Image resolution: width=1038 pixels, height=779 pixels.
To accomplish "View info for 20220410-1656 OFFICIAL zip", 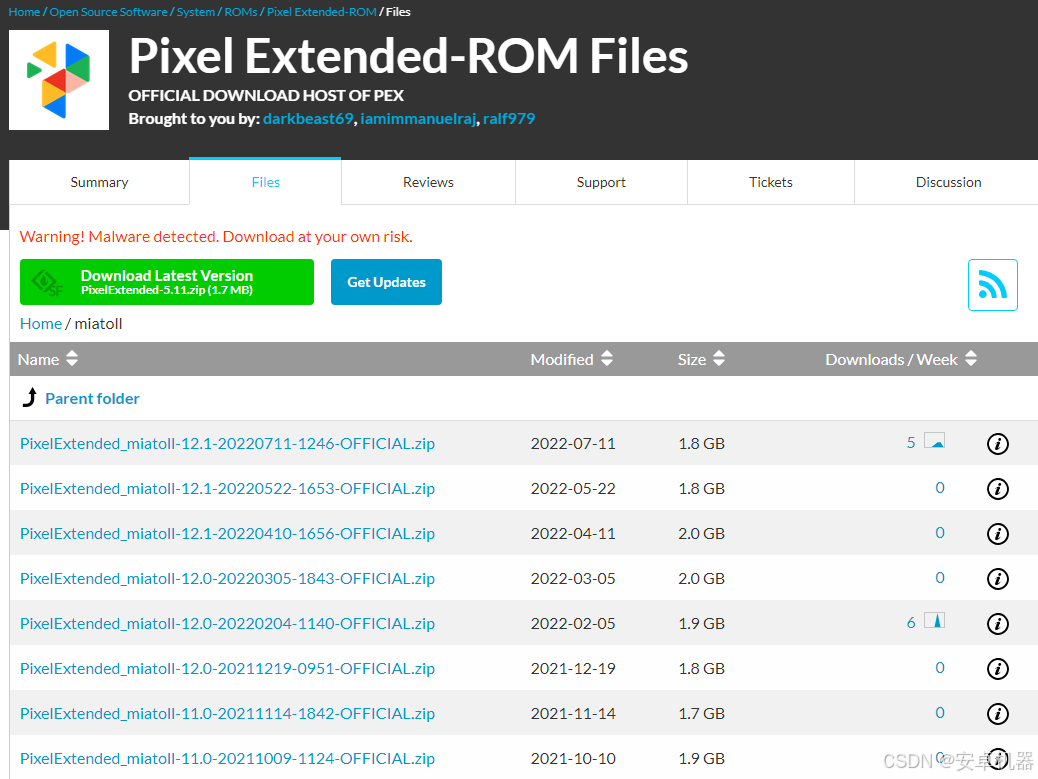I will tap(998, 533).
